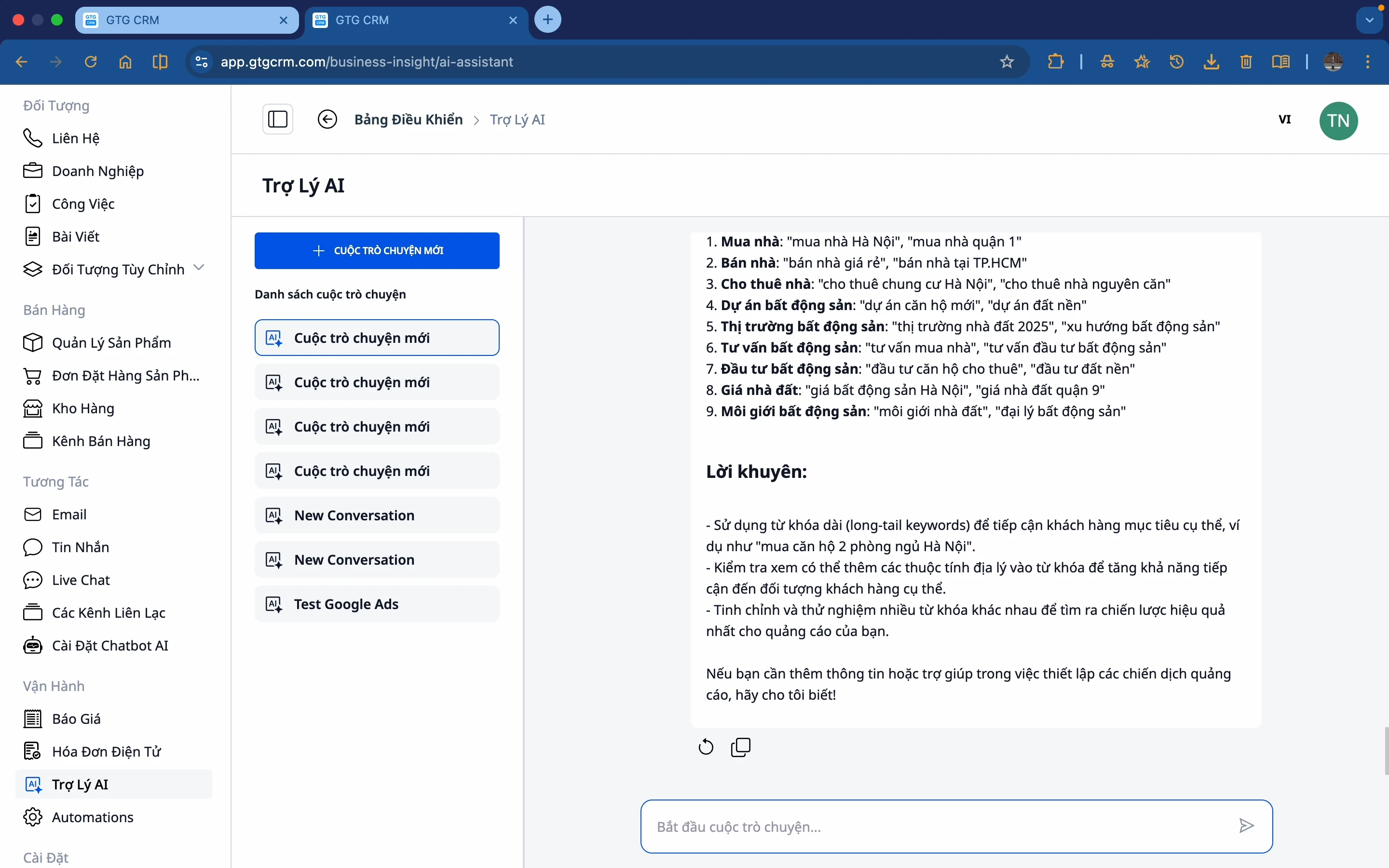Screen dimensions: 1389x868
Task: Open Hóa Đơn Điện Tử page
Action: coord(106,751)
